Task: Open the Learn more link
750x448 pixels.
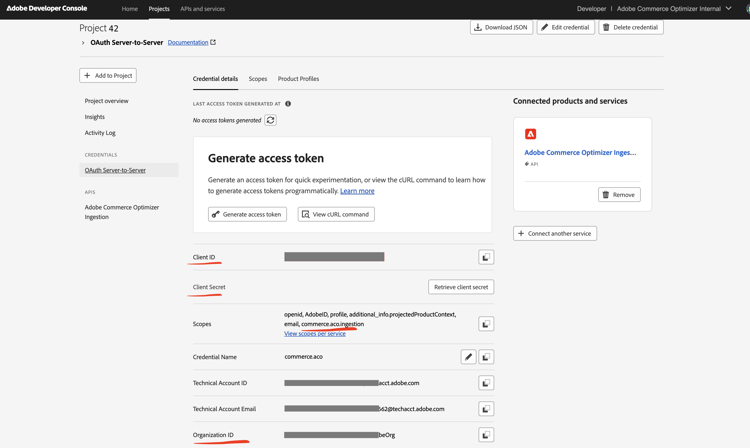Action: click(x=357, y=191)
